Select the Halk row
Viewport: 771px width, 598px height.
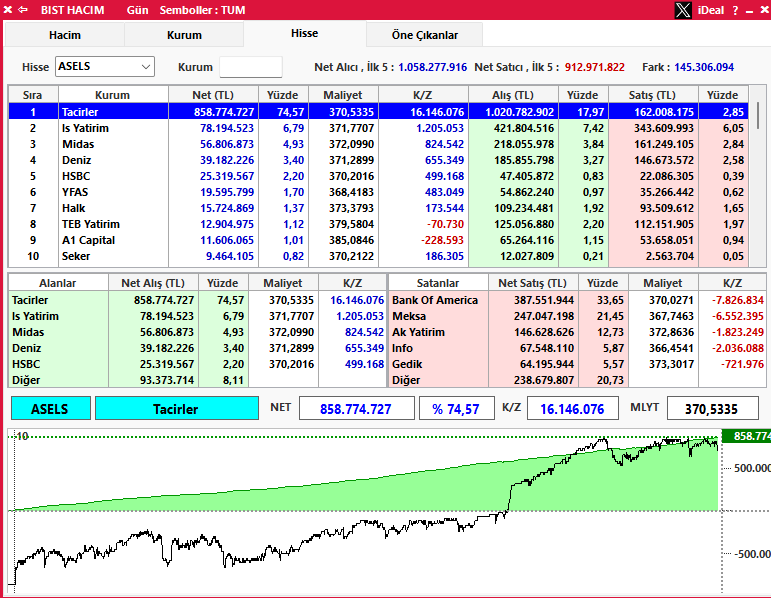[x=378, y=208]
